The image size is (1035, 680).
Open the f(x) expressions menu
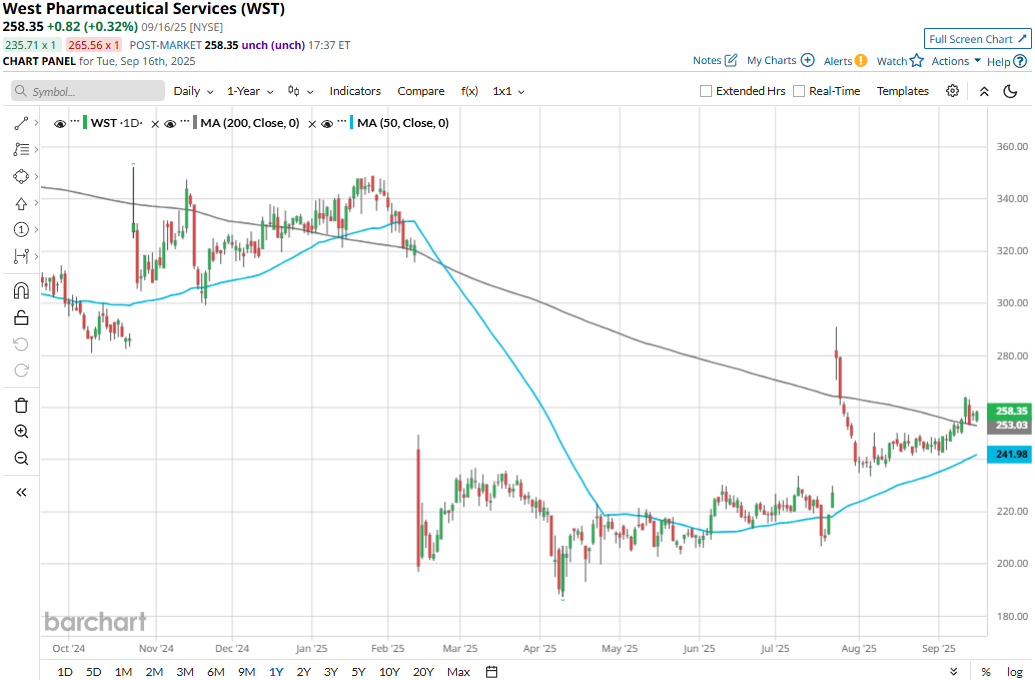pos(469,91)
